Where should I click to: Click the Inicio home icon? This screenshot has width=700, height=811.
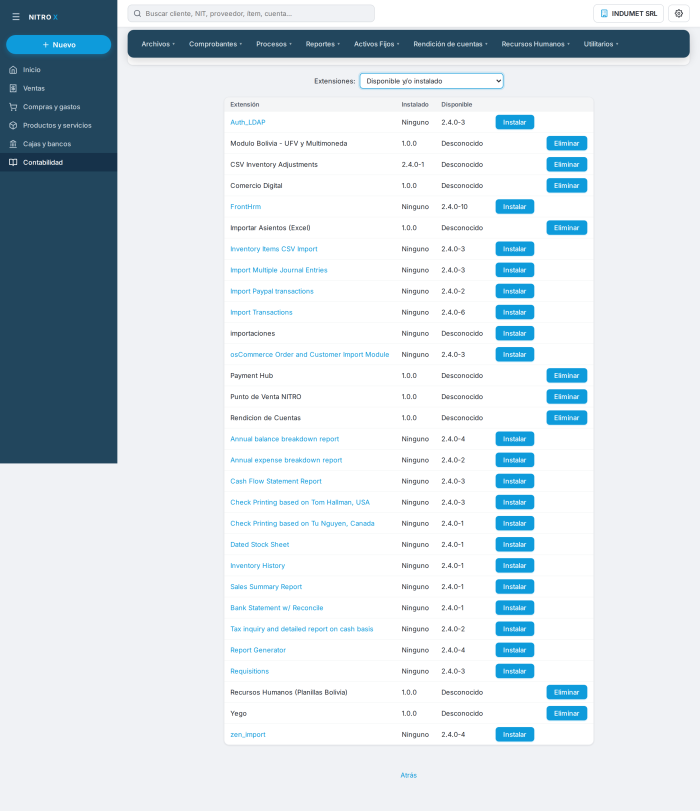(x=13, y=70)
